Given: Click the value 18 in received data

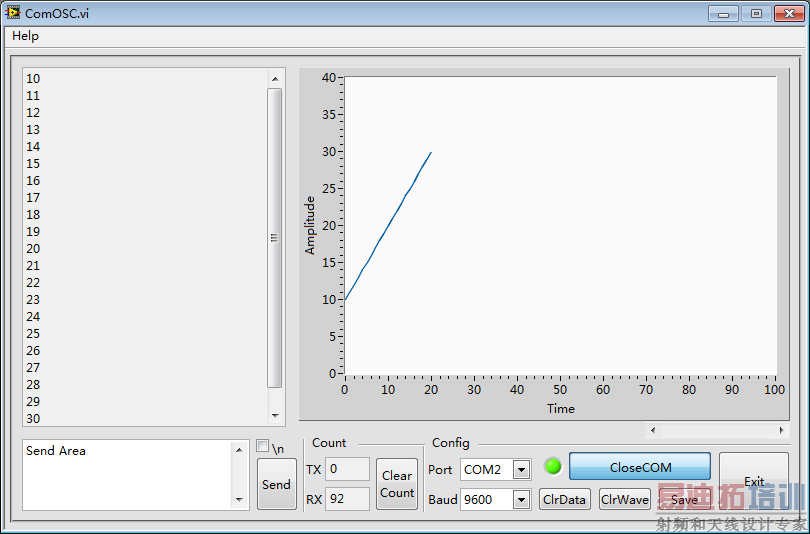Looking at the screenshot, I should click(x=33, y=214).
